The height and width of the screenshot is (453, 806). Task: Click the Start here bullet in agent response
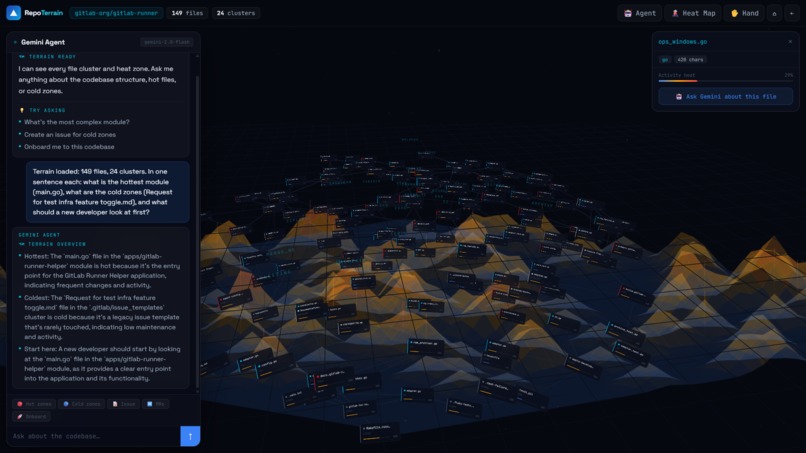point(102,364)
